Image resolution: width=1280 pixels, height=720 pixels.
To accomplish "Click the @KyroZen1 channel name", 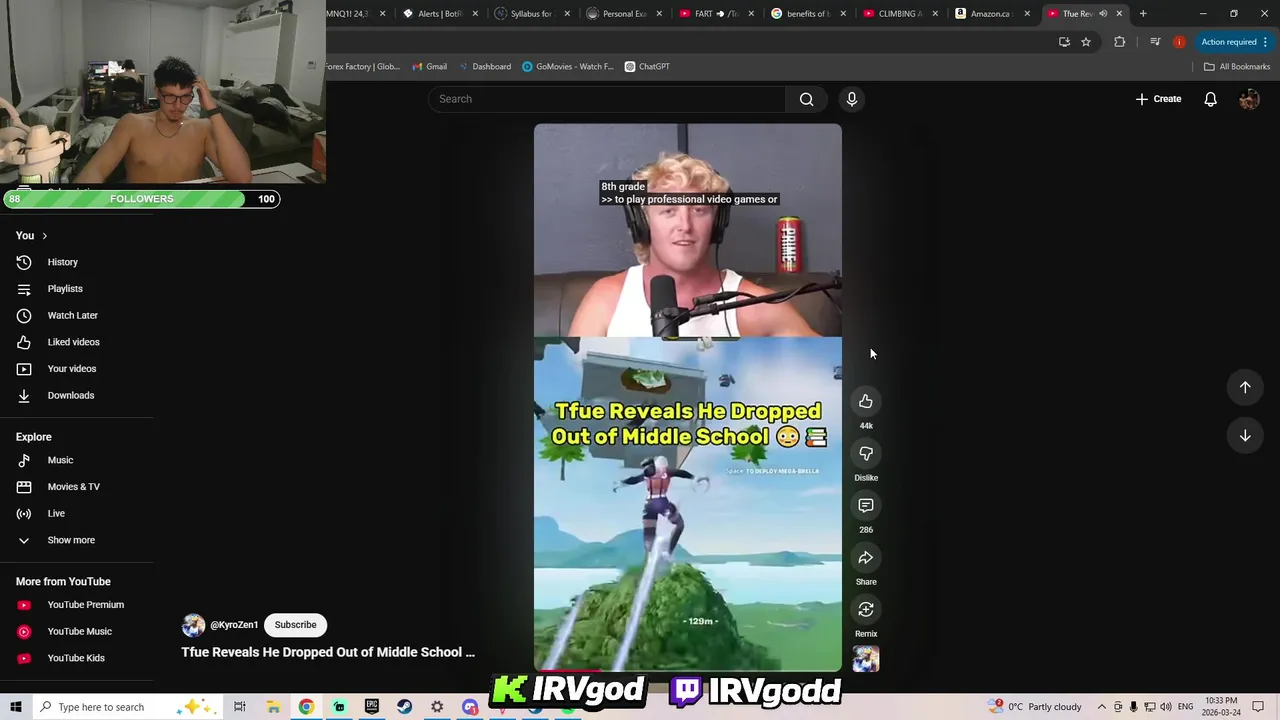I will coord(234,625).
